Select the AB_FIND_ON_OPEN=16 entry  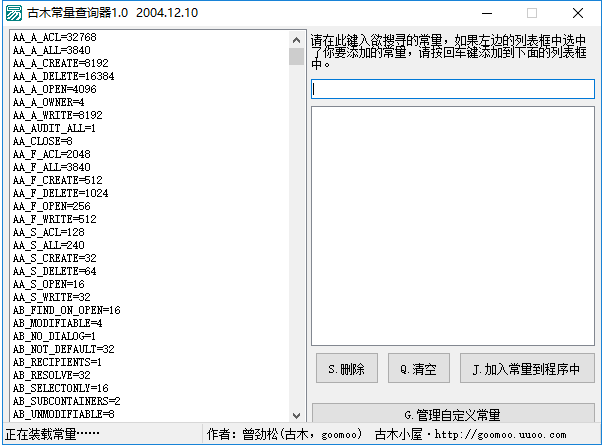(67, 310)
